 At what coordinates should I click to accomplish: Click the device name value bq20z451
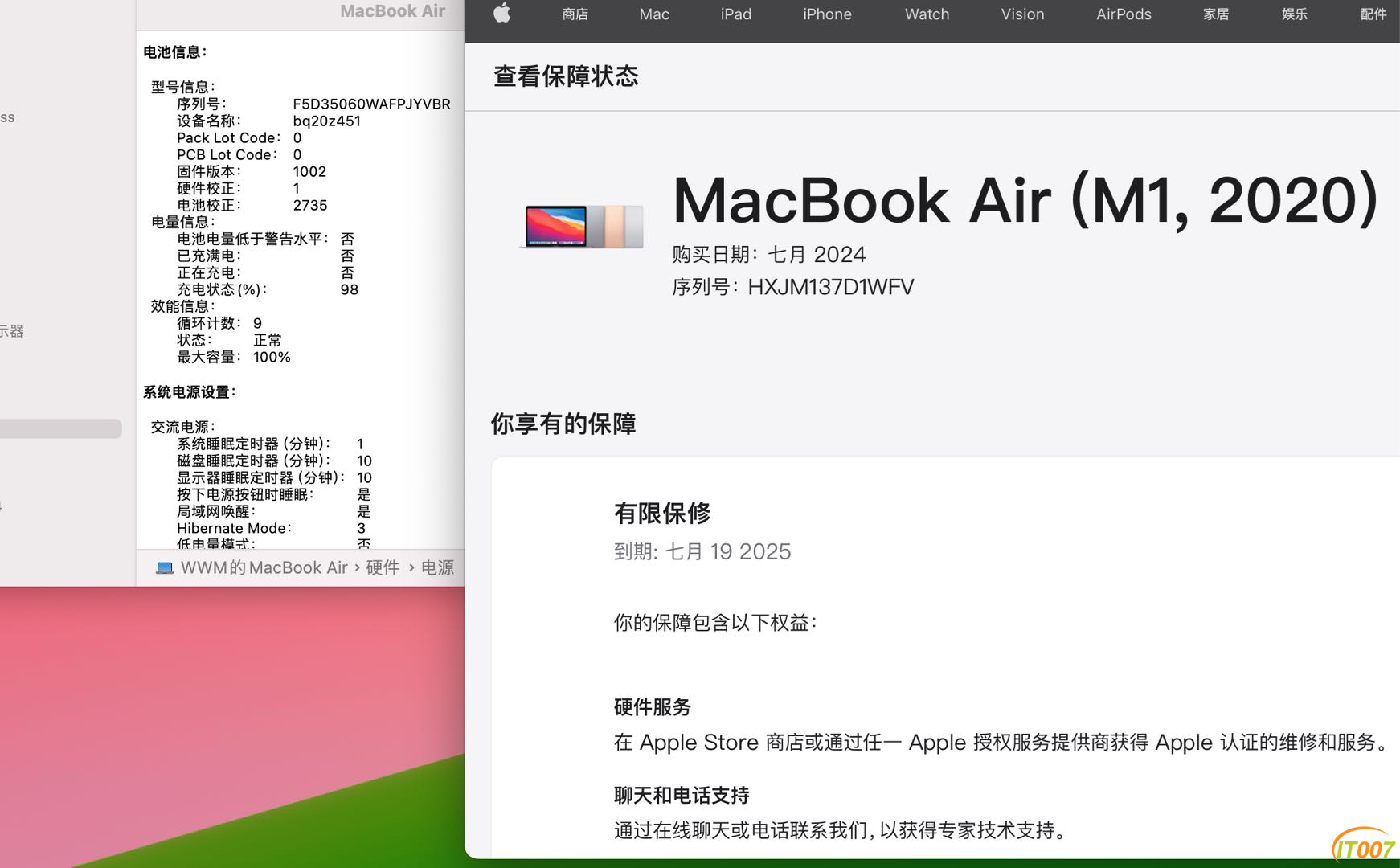coord(326,121)
